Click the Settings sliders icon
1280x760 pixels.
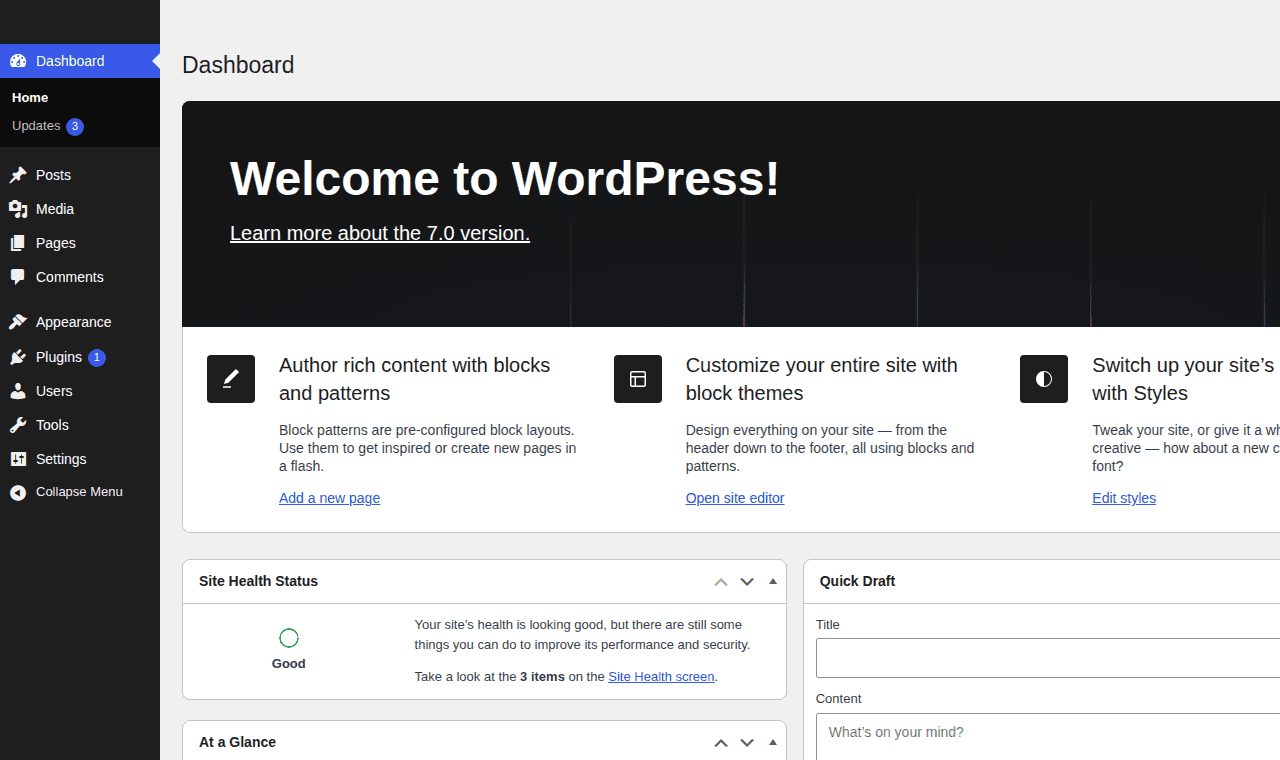point(18,459)
